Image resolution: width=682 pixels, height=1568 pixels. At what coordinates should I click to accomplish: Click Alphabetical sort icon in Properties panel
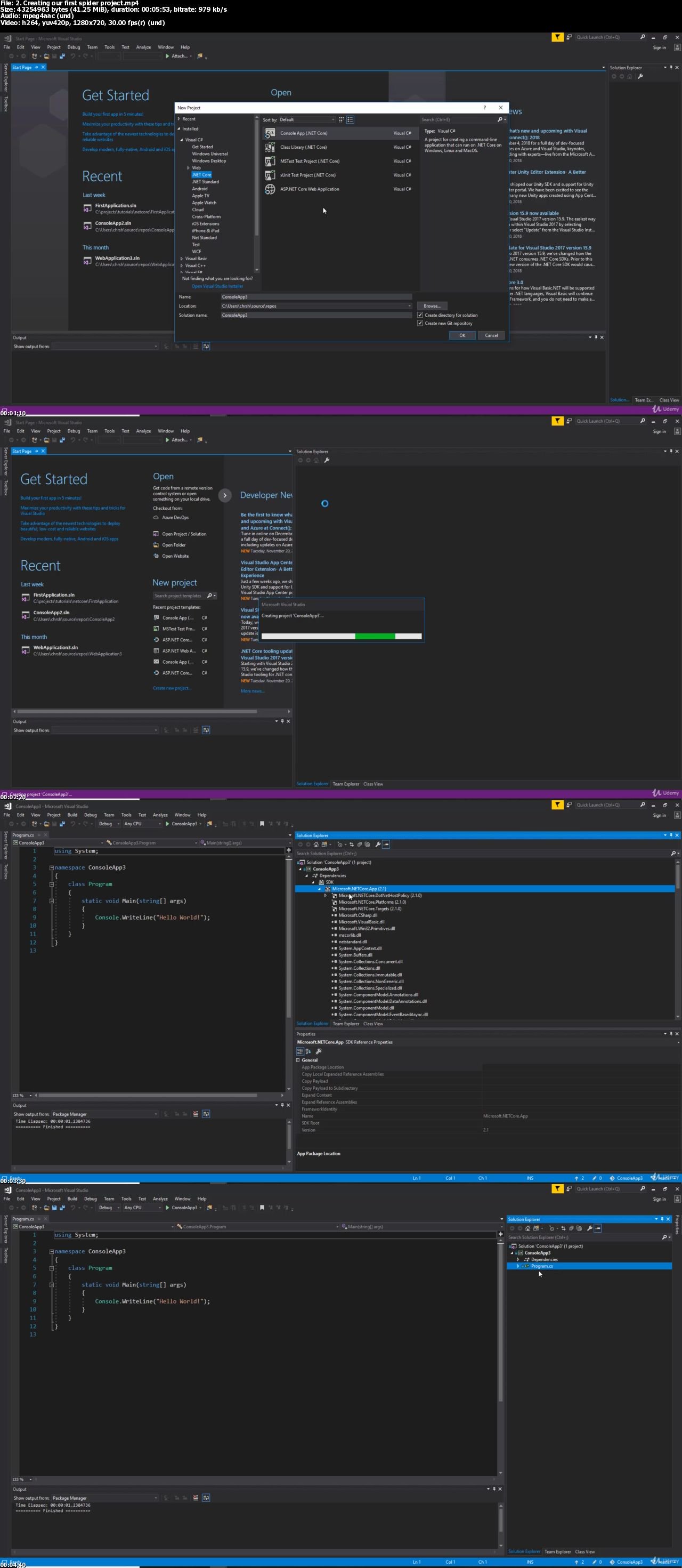click(x=308, y=1051)
